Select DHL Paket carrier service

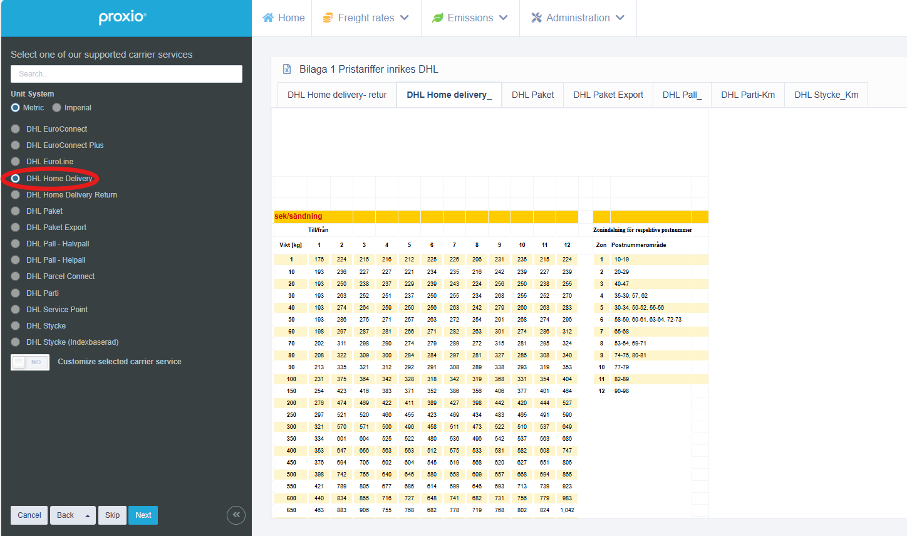point(16,211)
